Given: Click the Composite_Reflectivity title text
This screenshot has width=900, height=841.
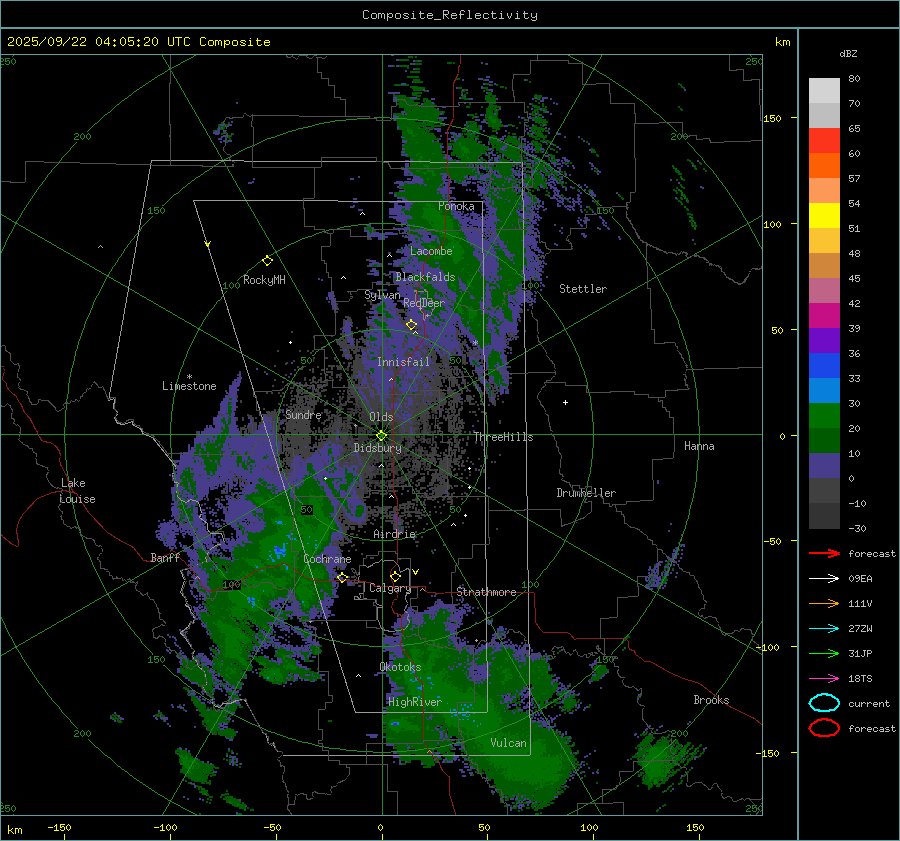Looking at the screenshot, I should (x=449, y=15).
